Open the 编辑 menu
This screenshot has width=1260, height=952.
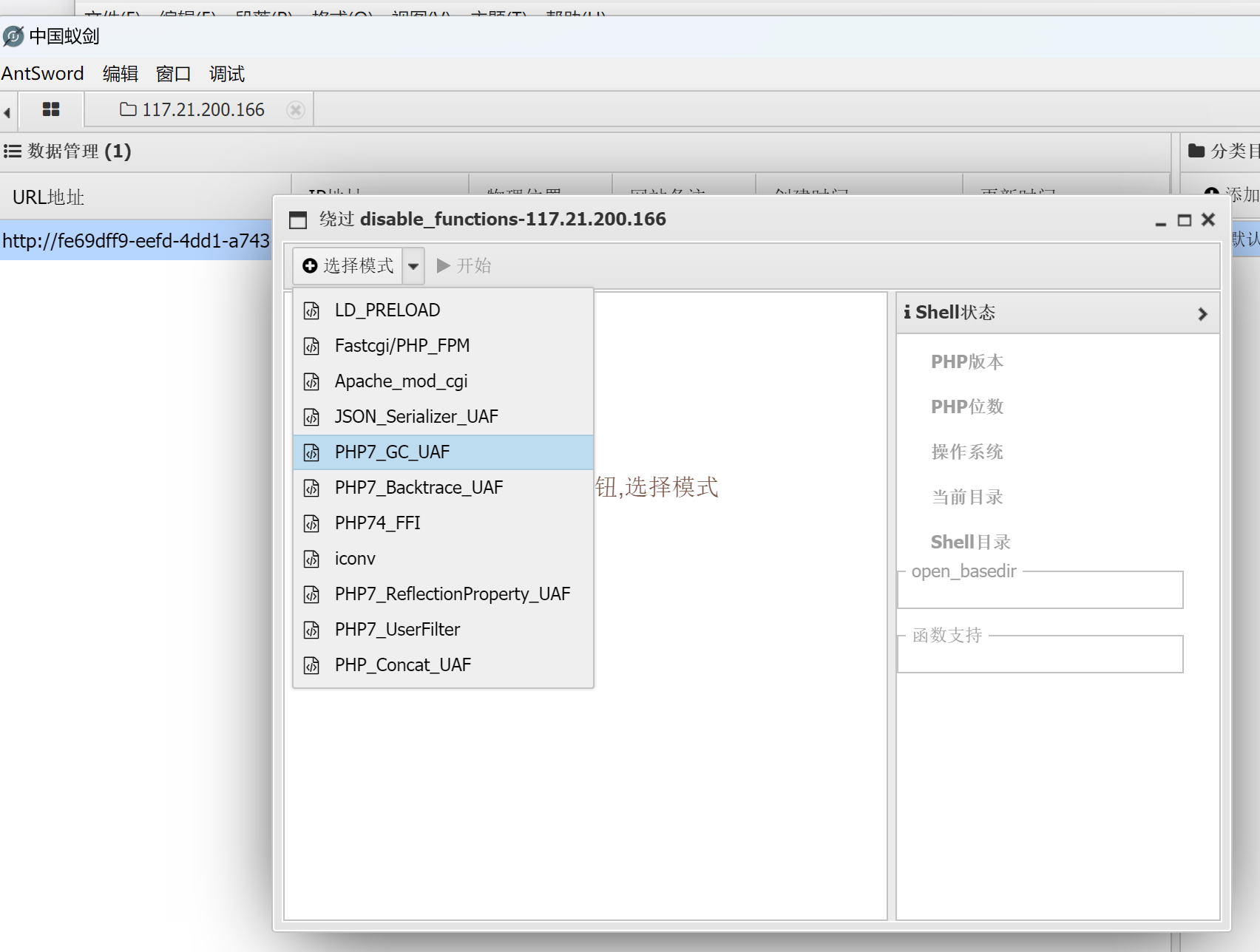(x=121, y=74)
